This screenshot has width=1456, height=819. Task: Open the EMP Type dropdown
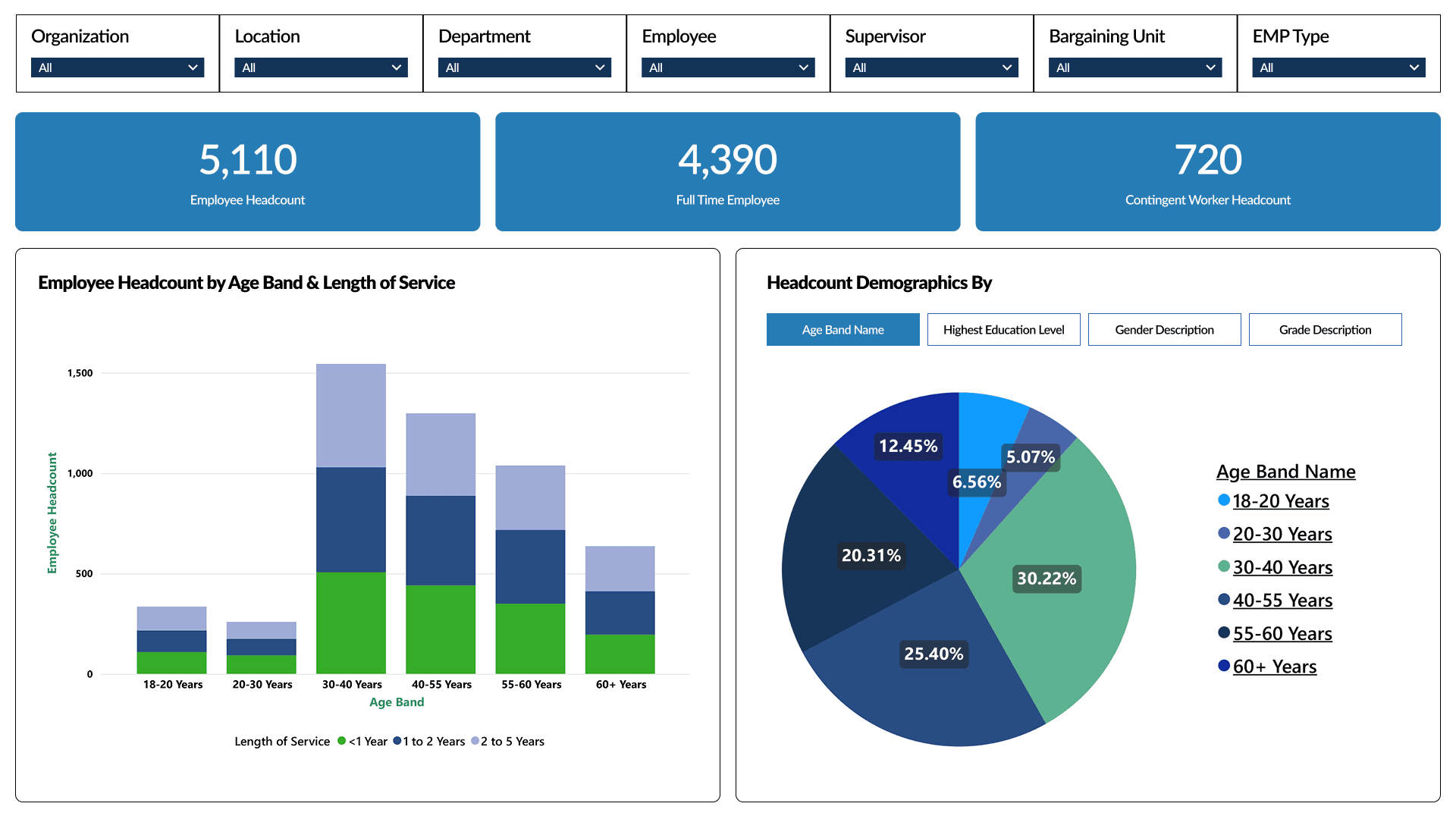(x=1338, y=67)
